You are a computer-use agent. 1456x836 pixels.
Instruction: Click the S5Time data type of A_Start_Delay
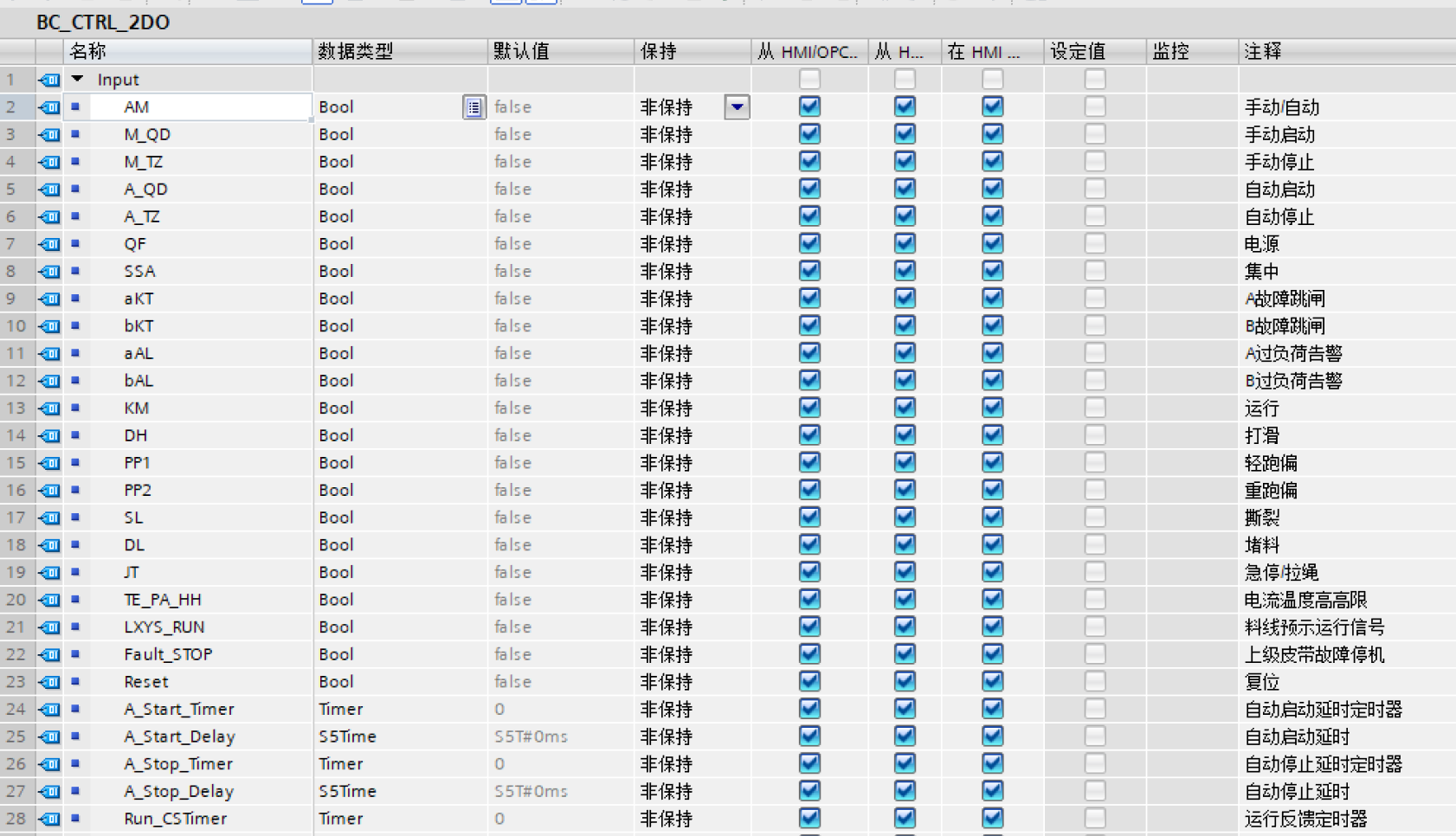(x=347, y=736)
